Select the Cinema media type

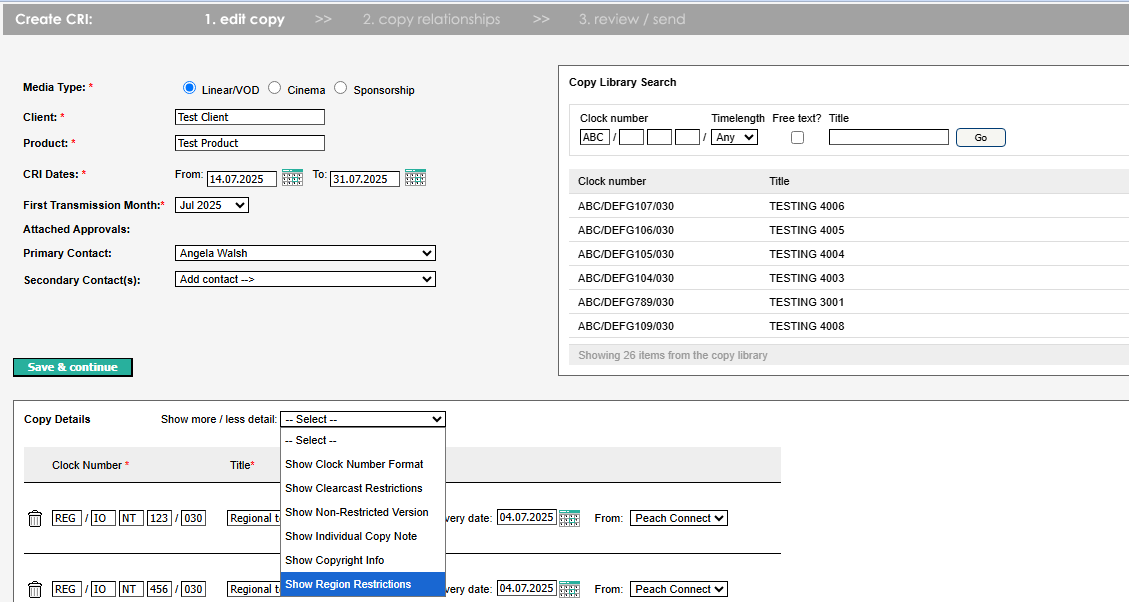(x=274, y=88)
